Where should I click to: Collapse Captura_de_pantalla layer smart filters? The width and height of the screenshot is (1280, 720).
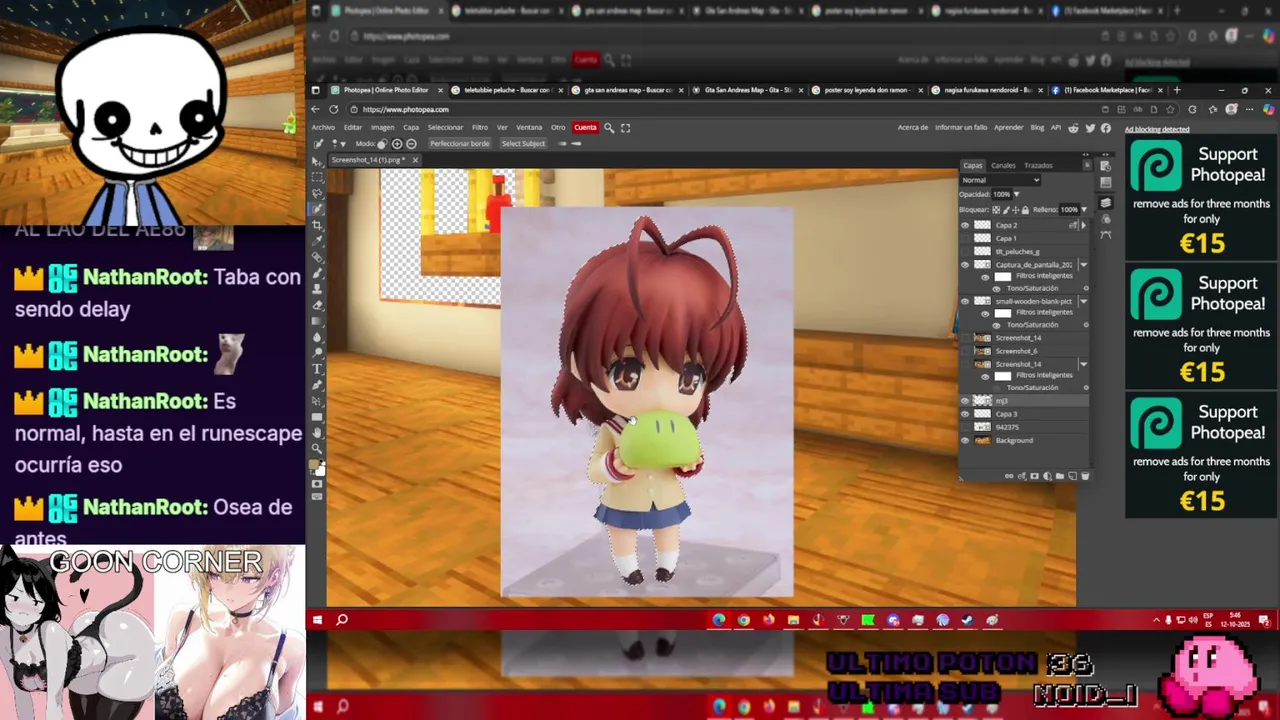(x=1084, y=265)
